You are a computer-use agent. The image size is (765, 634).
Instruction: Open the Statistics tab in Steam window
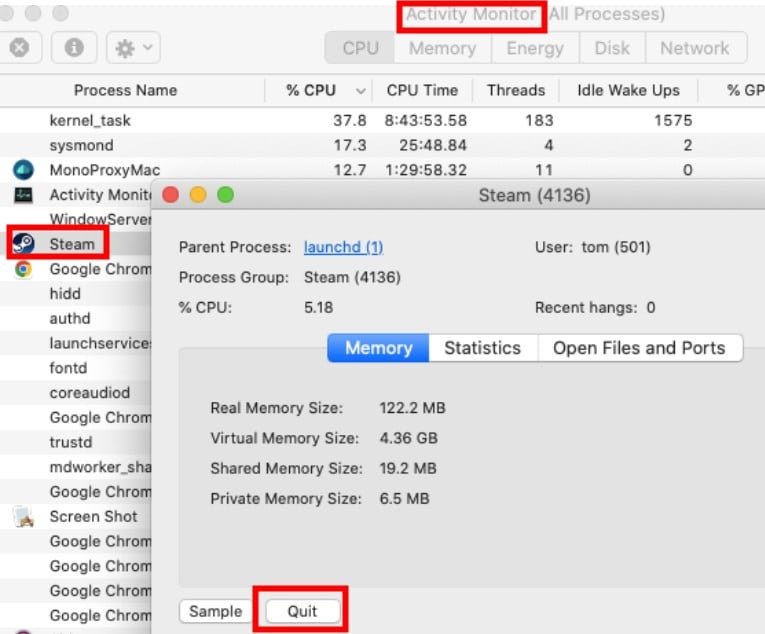[x=483, y=348]
